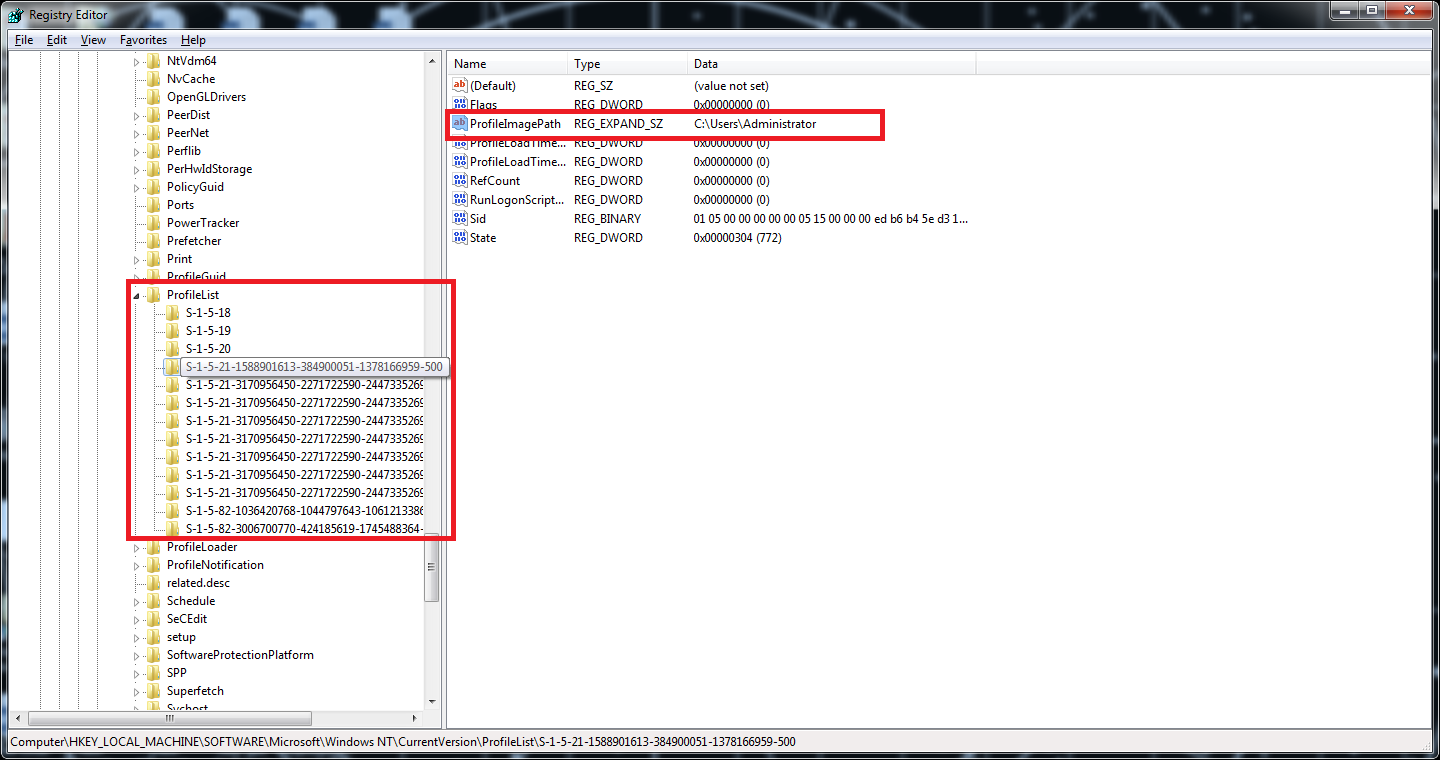Sort values by the Name column header
Screen dimensions: 1440x760
tap(507, 64)
